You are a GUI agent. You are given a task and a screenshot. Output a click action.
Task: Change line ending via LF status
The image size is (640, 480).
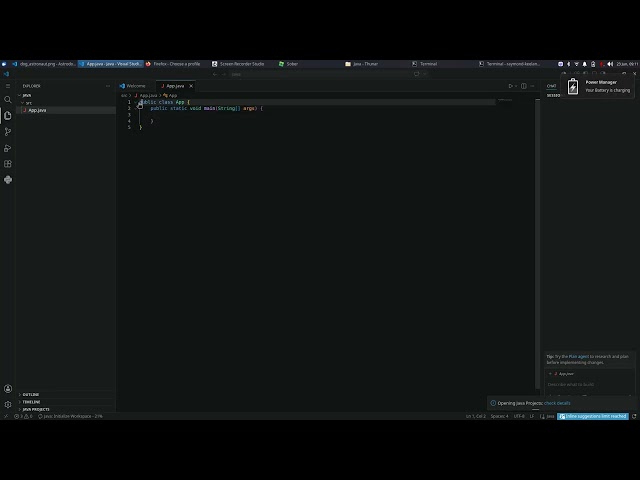tap(532, 416)
